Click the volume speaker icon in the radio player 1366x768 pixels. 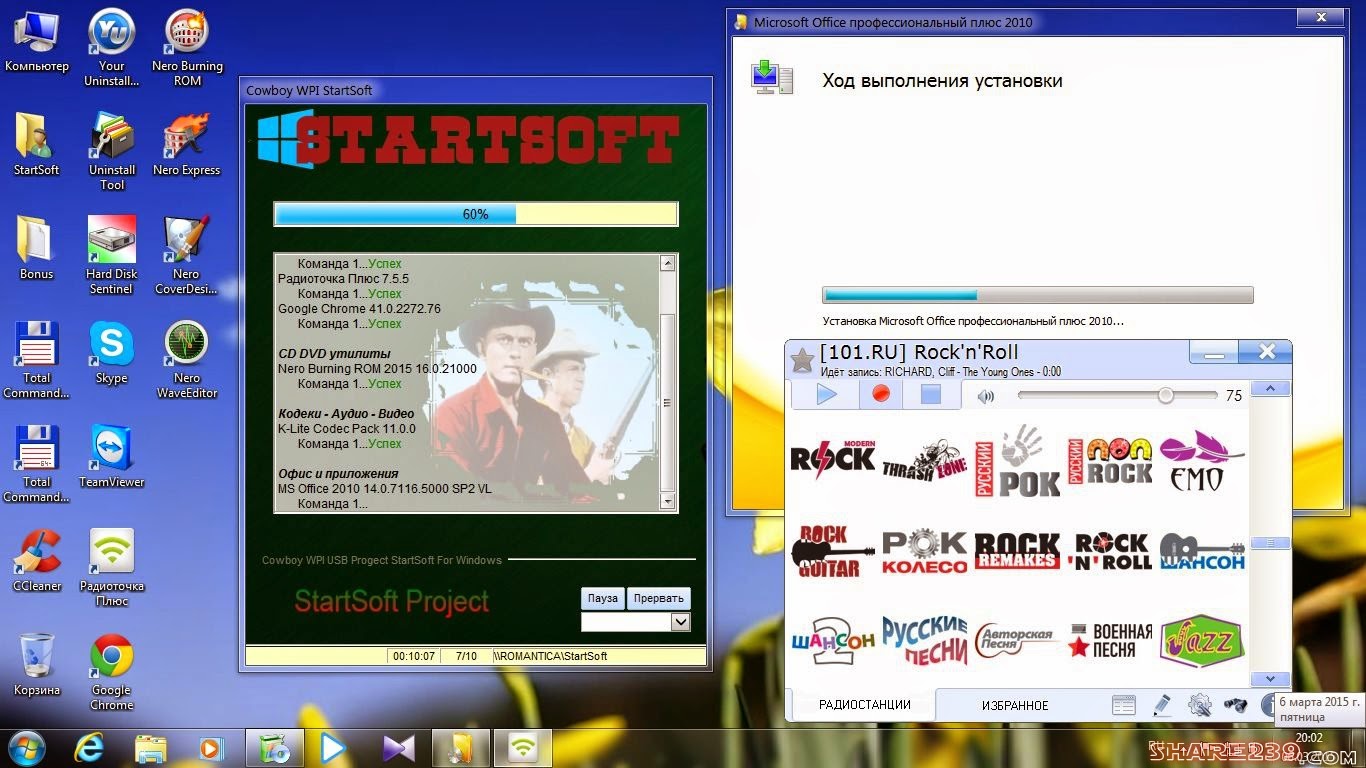[986, 396]
